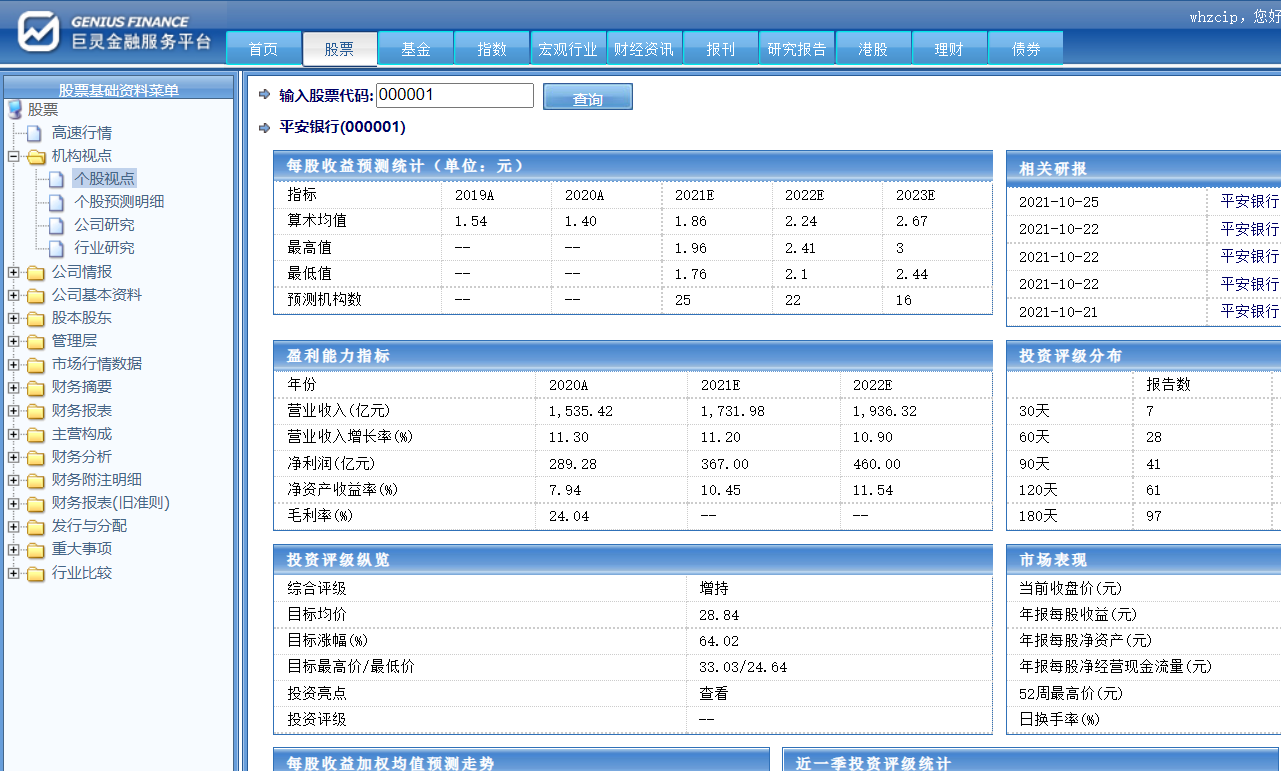Open the 财经资讯 tab
Screen dimensions: 1281x771
644,49
